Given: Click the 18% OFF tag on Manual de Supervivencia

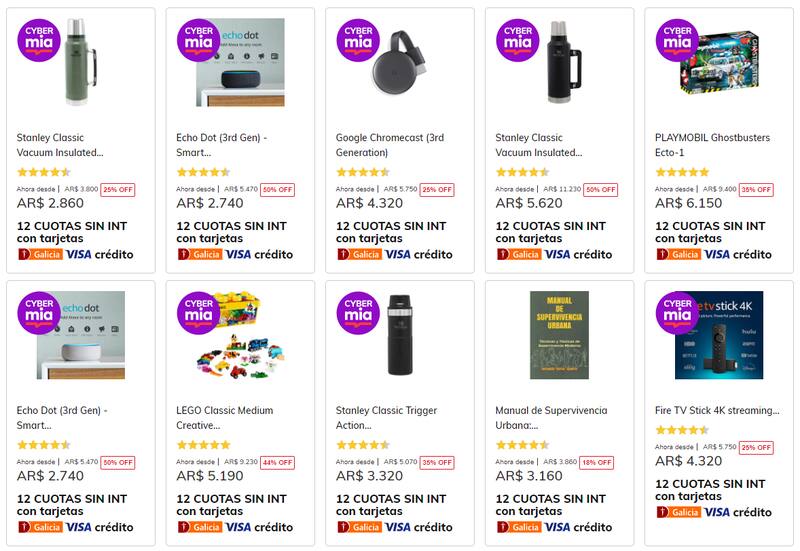Looking at the screenshot, I should tap(597, 462).
